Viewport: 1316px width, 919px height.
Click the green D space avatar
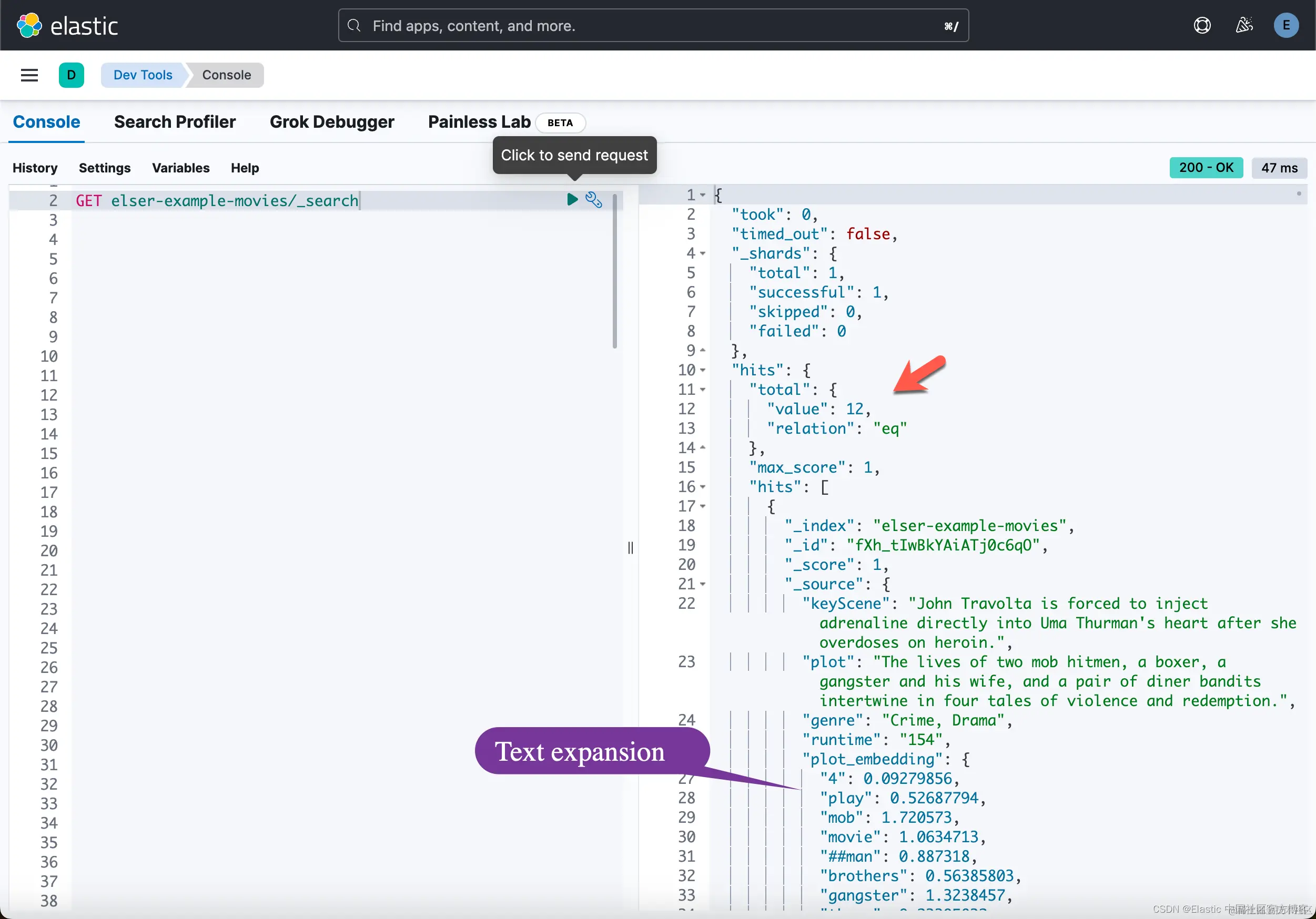point(71,75)
